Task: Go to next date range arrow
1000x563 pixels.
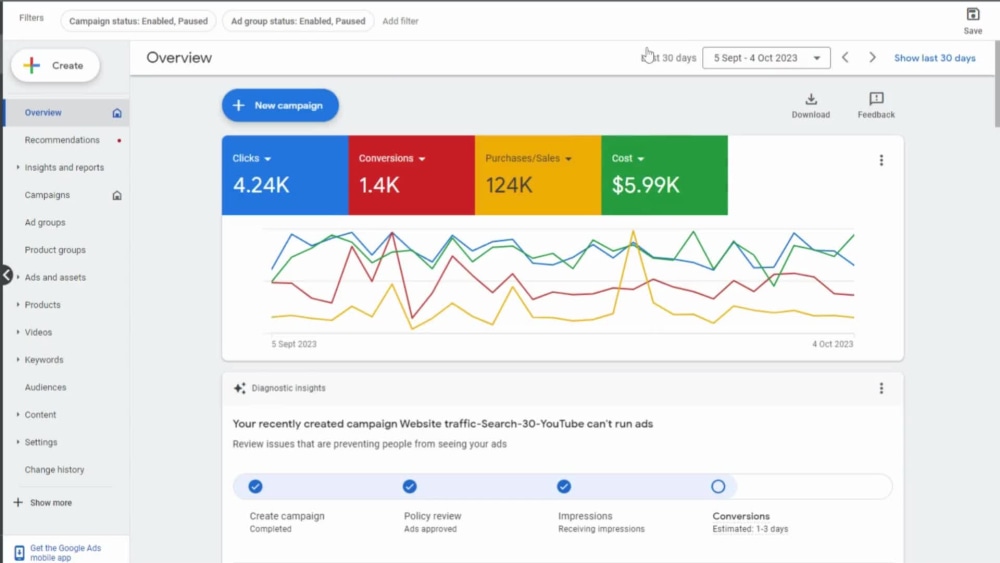Action: coord(872,57)
